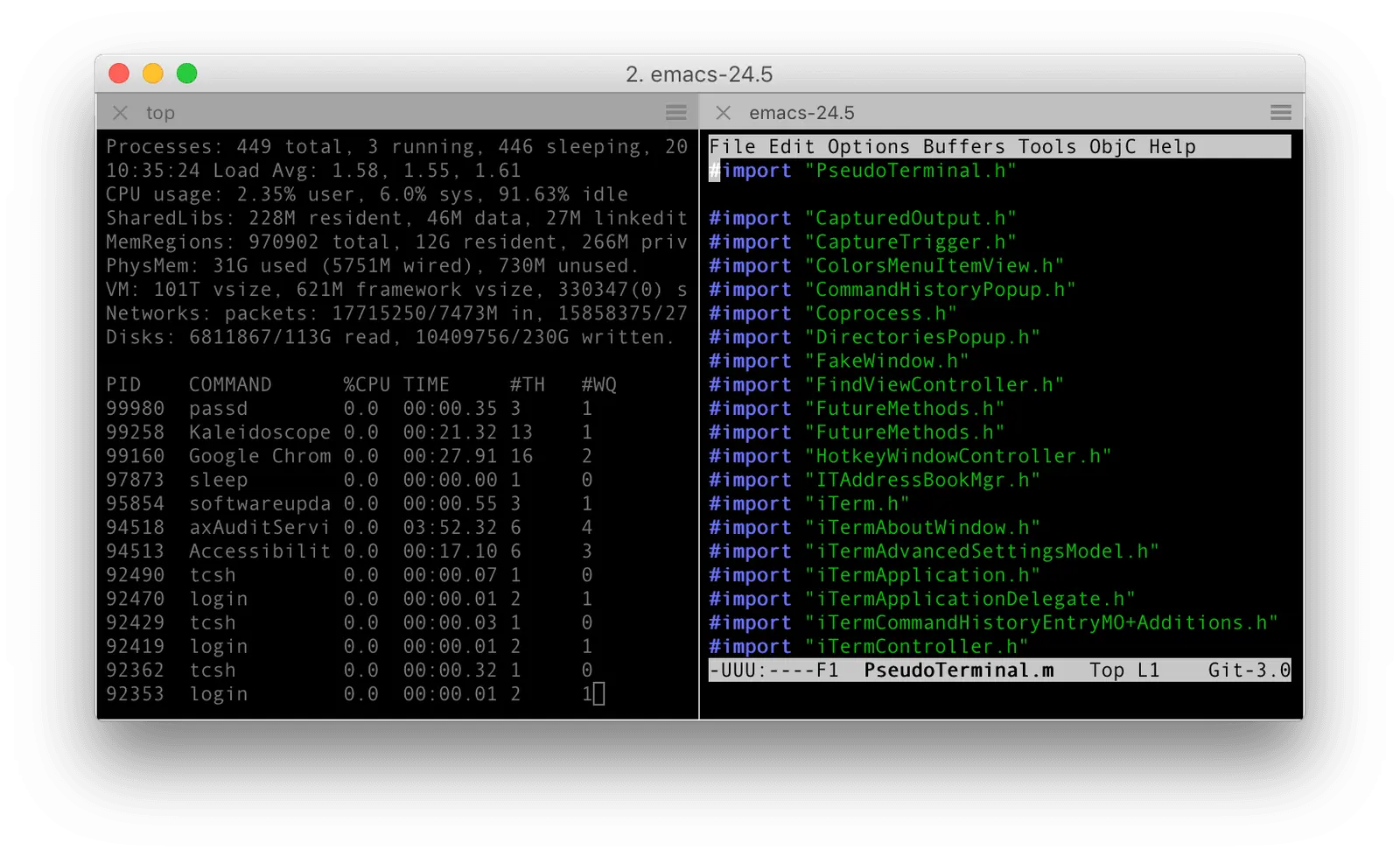The image size is (1400, 857).
Task: Click the "CaptureTrigger.h" import line
Action: [863, 242]
